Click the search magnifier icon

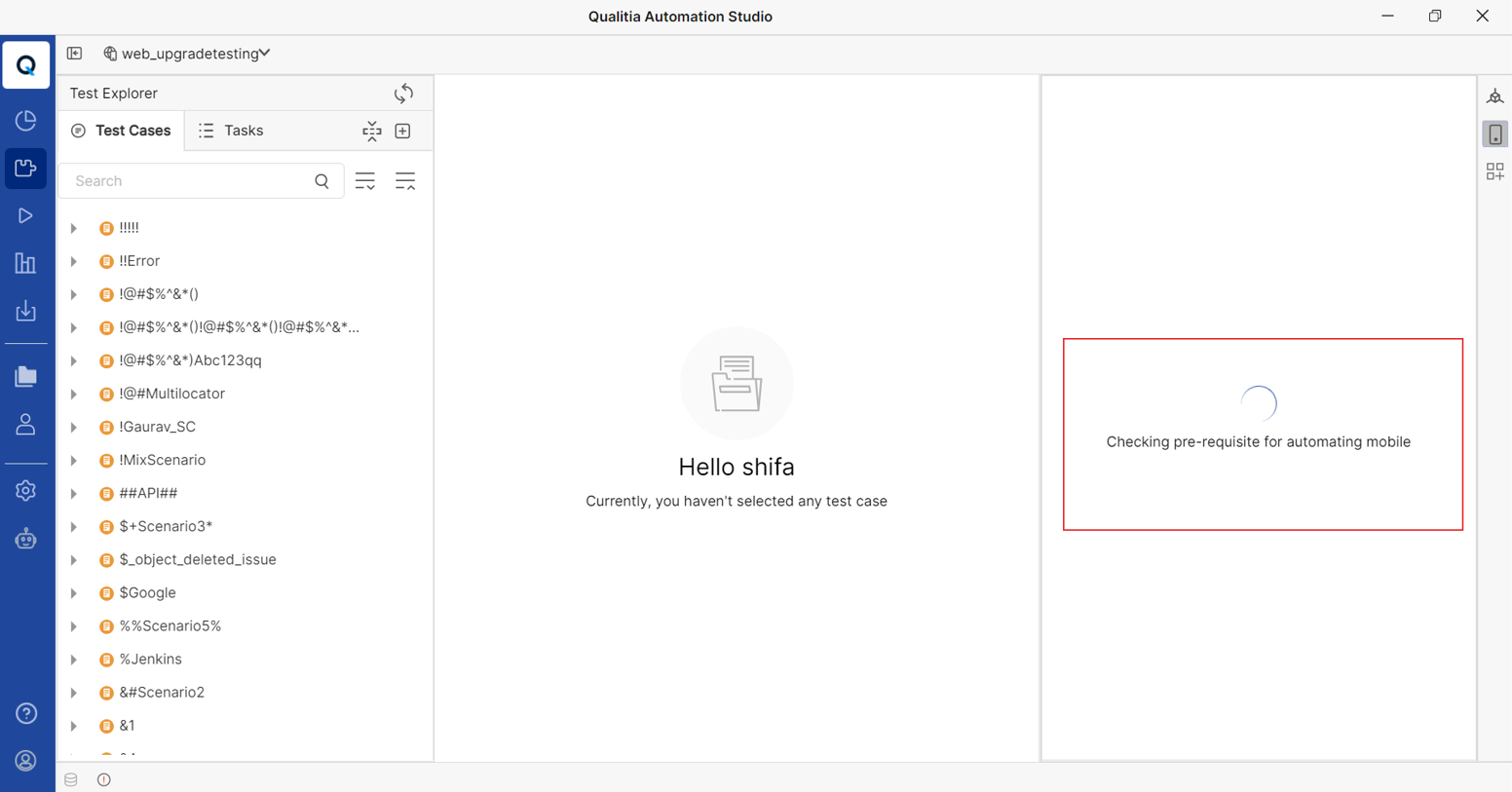click(322, 181)
